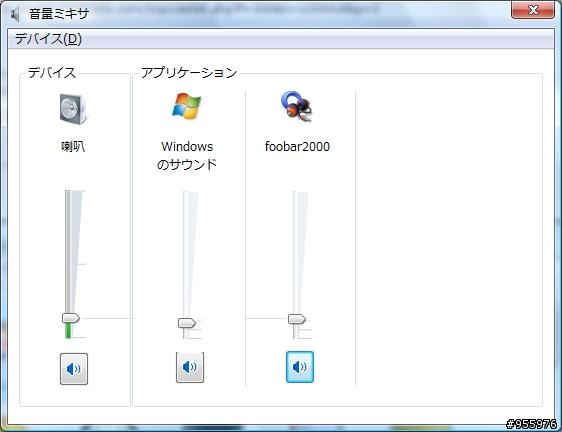Image resolution: width=562 pixels, height=432 pixels.
Task: Click the foobar2000 volume slider thumb
Action: click(x=297, y=319)
